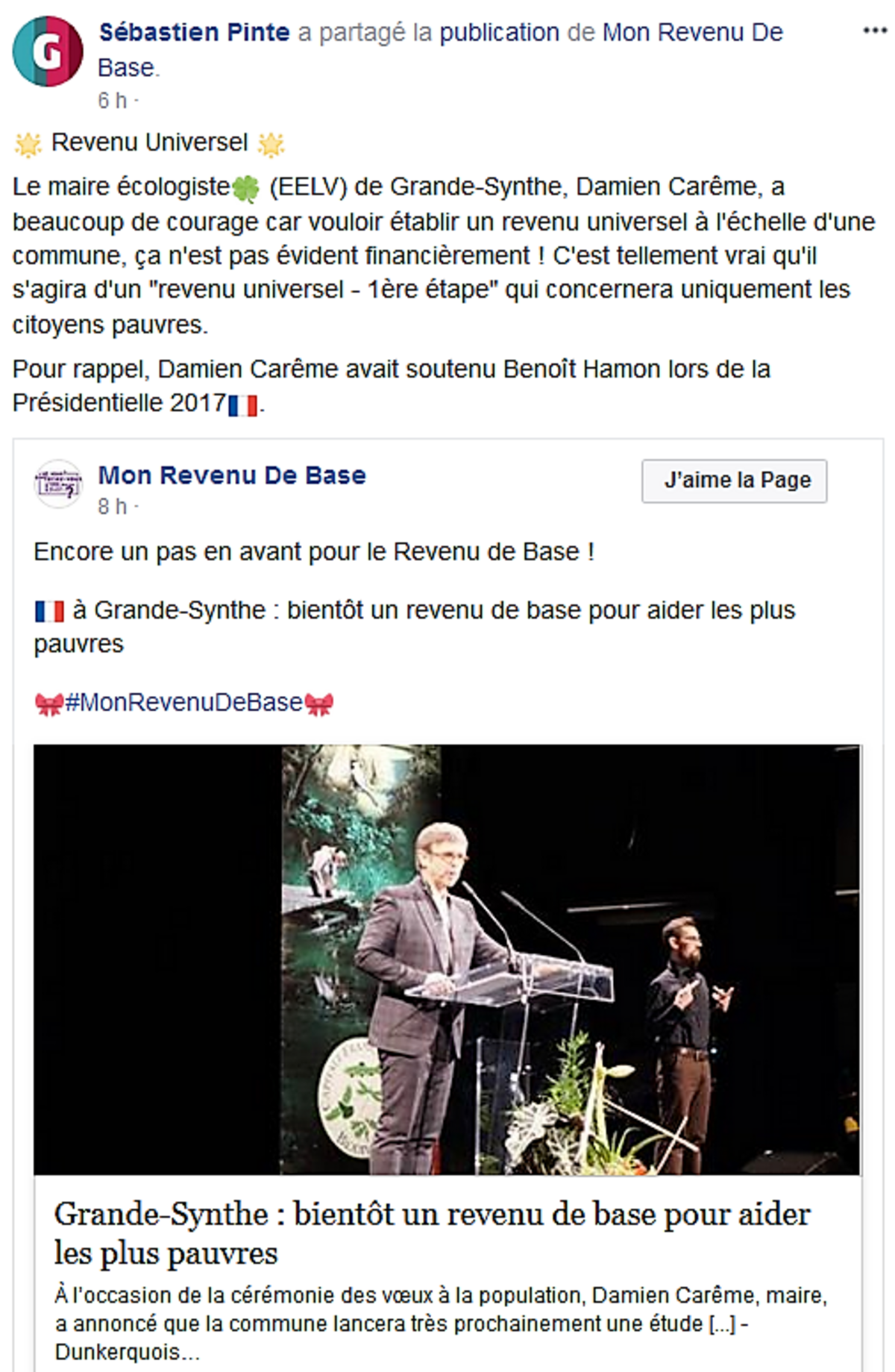Open the Mon Revenu De Base page name
This screenshot has height=1372, width=895.
click(x=232, y=475)
